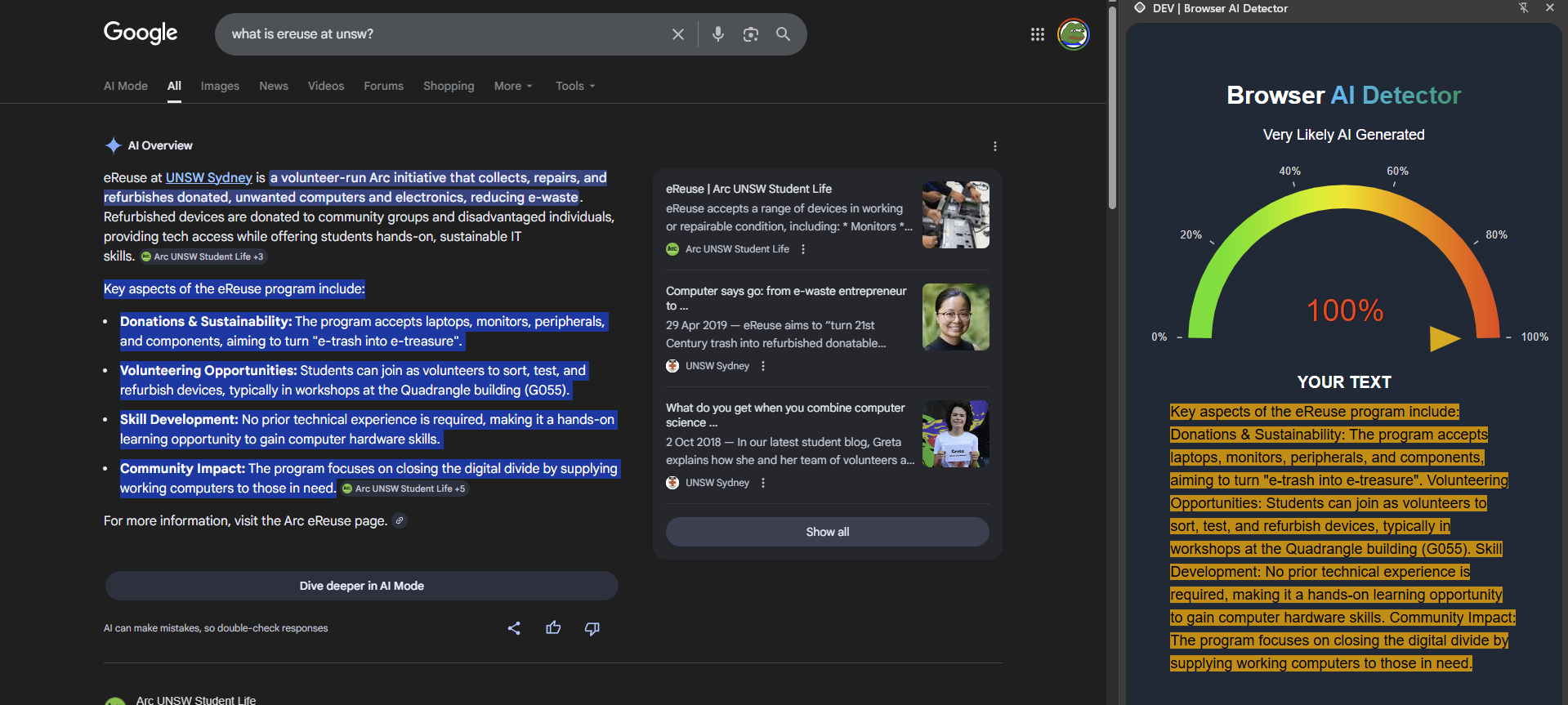
Task: Open the Google account avatar menu
Action: (x=1074, y=34)
